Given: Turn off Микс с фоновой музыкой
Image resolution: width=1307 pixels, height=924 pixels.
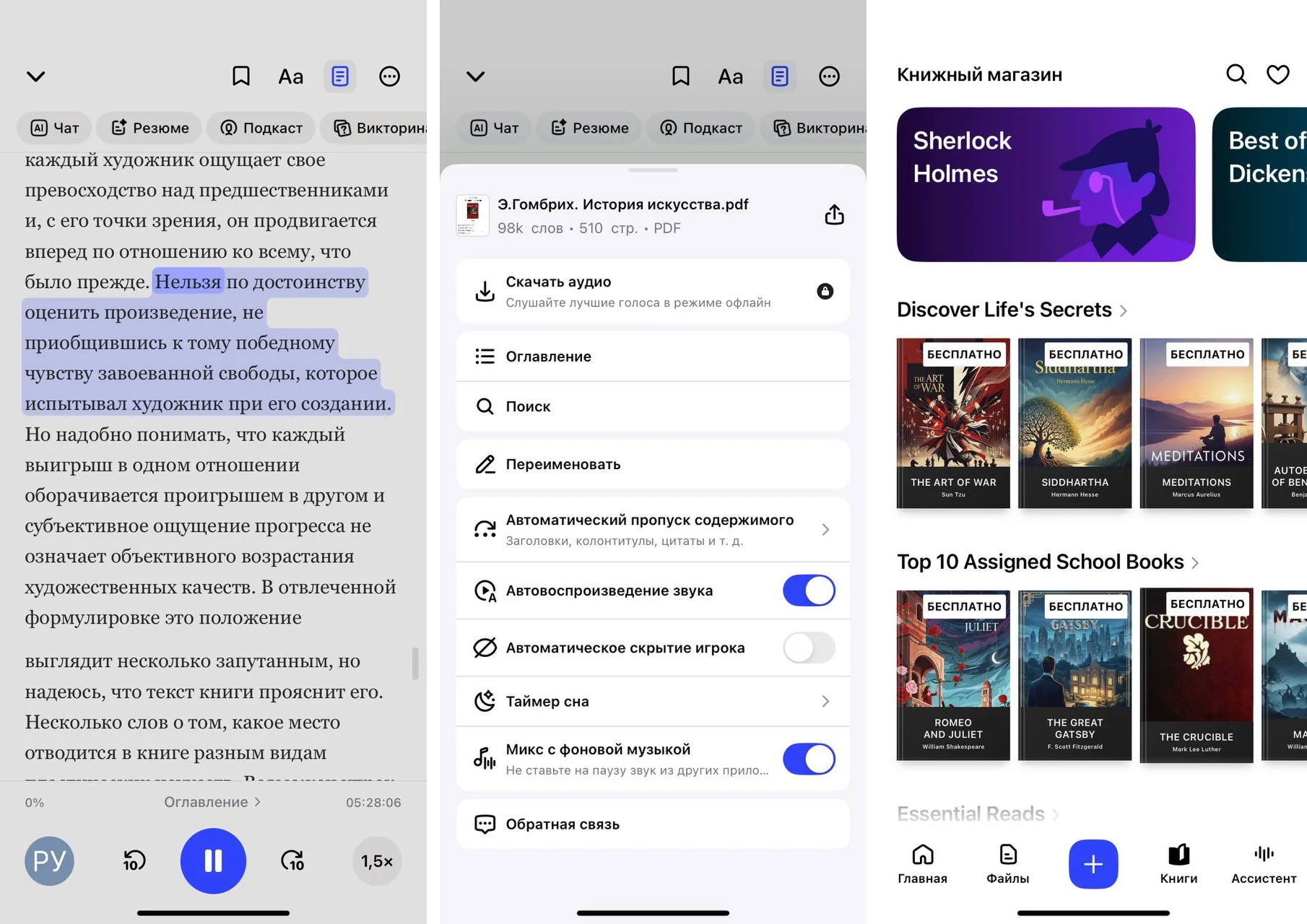Looking at the screenshot, I should point(808,759).
